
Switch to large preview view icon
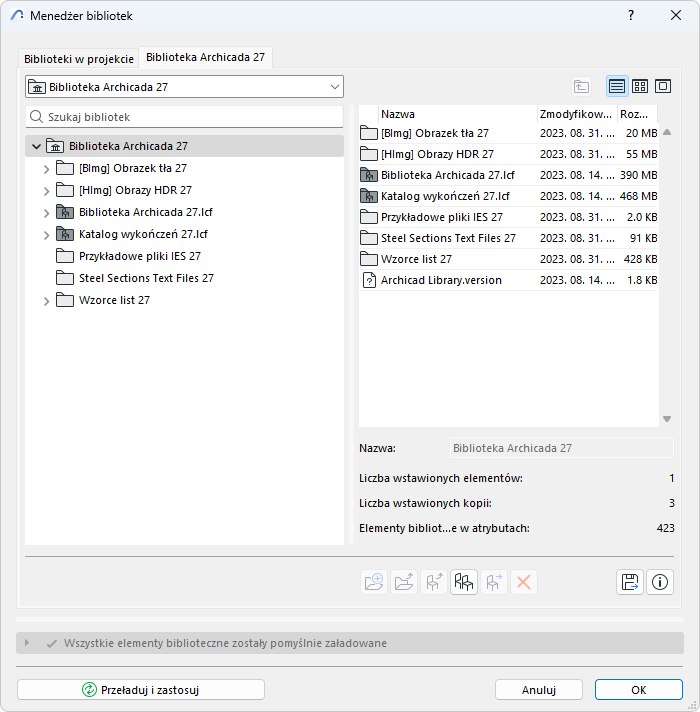(x=663, y=86)
